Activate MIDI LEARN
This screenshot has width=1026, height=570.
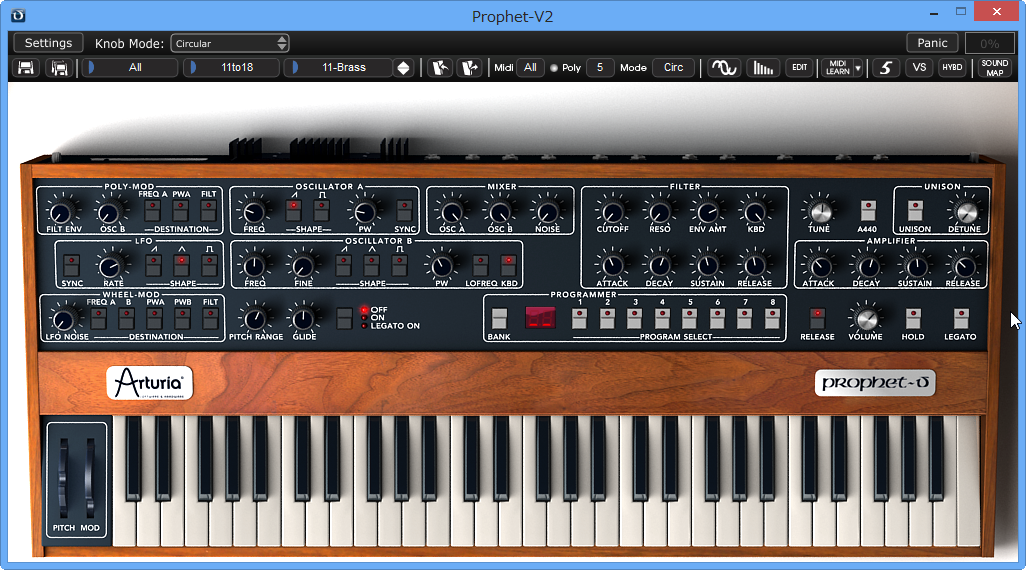click(838, 67)
